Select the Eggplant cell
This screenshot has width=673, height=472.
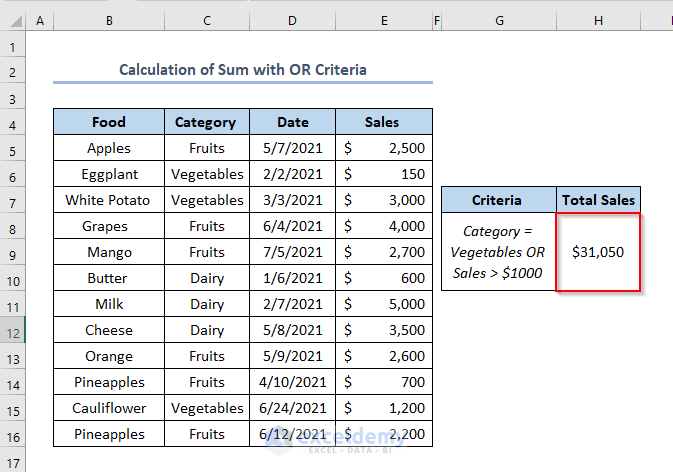point(108,174)
